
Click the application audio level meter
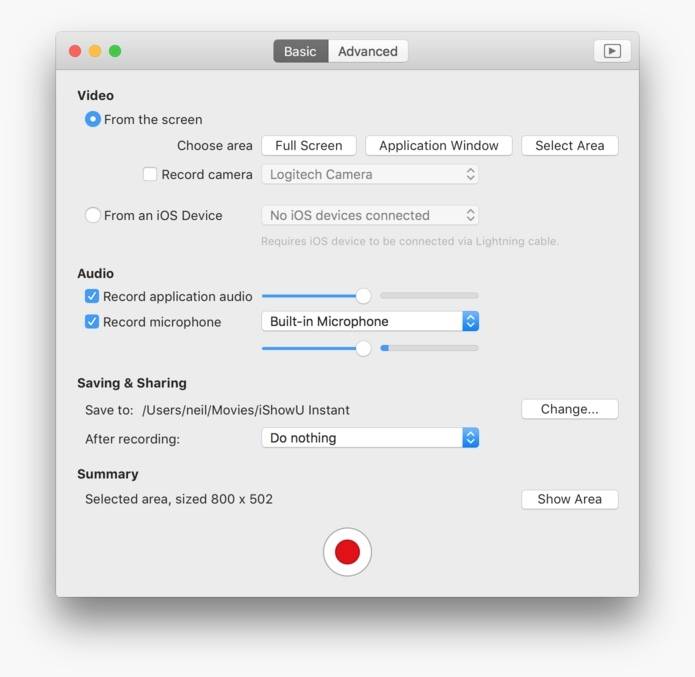(429, 295)
